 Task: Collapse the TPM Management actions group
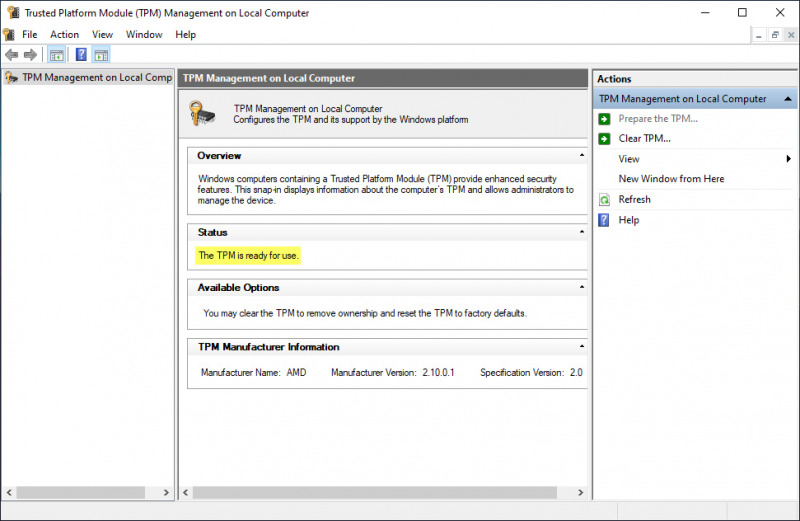click(x=789, y=99)
